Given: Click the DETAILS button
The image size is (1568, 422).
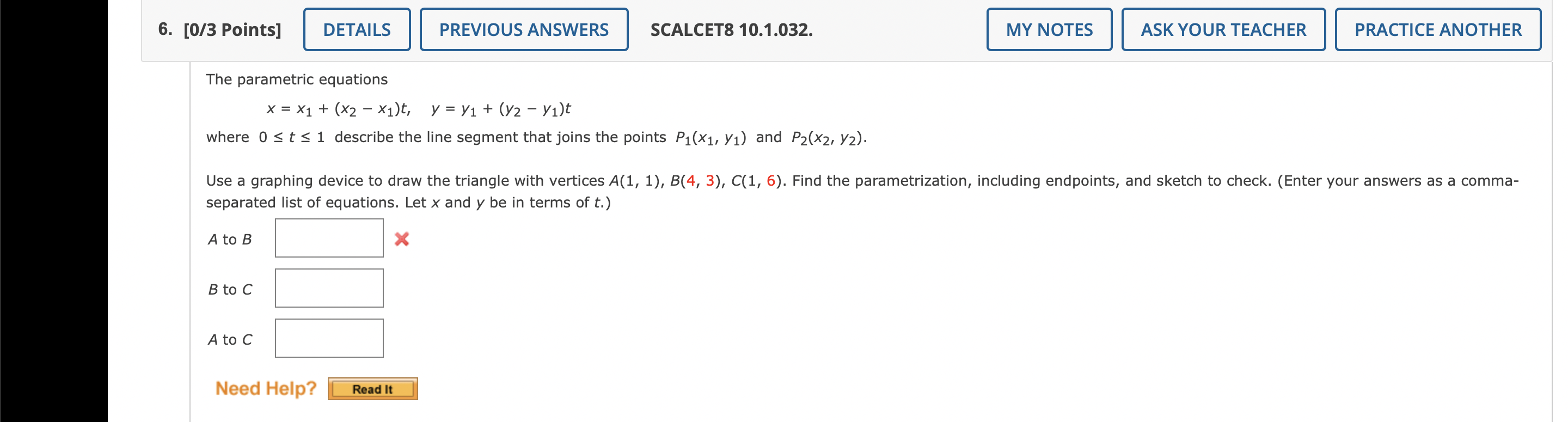Looking at the screenshot, I should click(x=356, y=29).
